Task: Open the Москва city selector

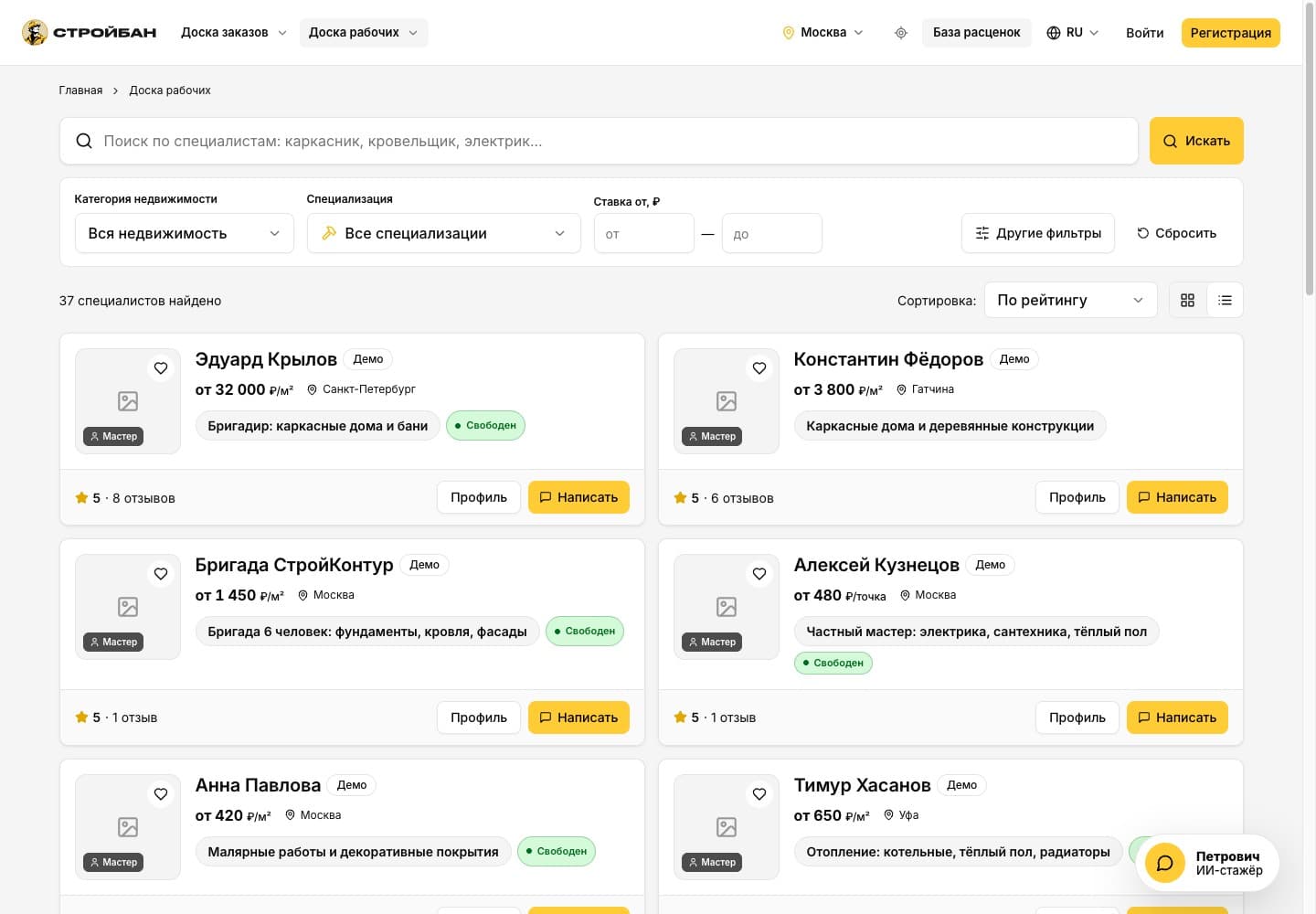Action: click(x=823, y=33)
